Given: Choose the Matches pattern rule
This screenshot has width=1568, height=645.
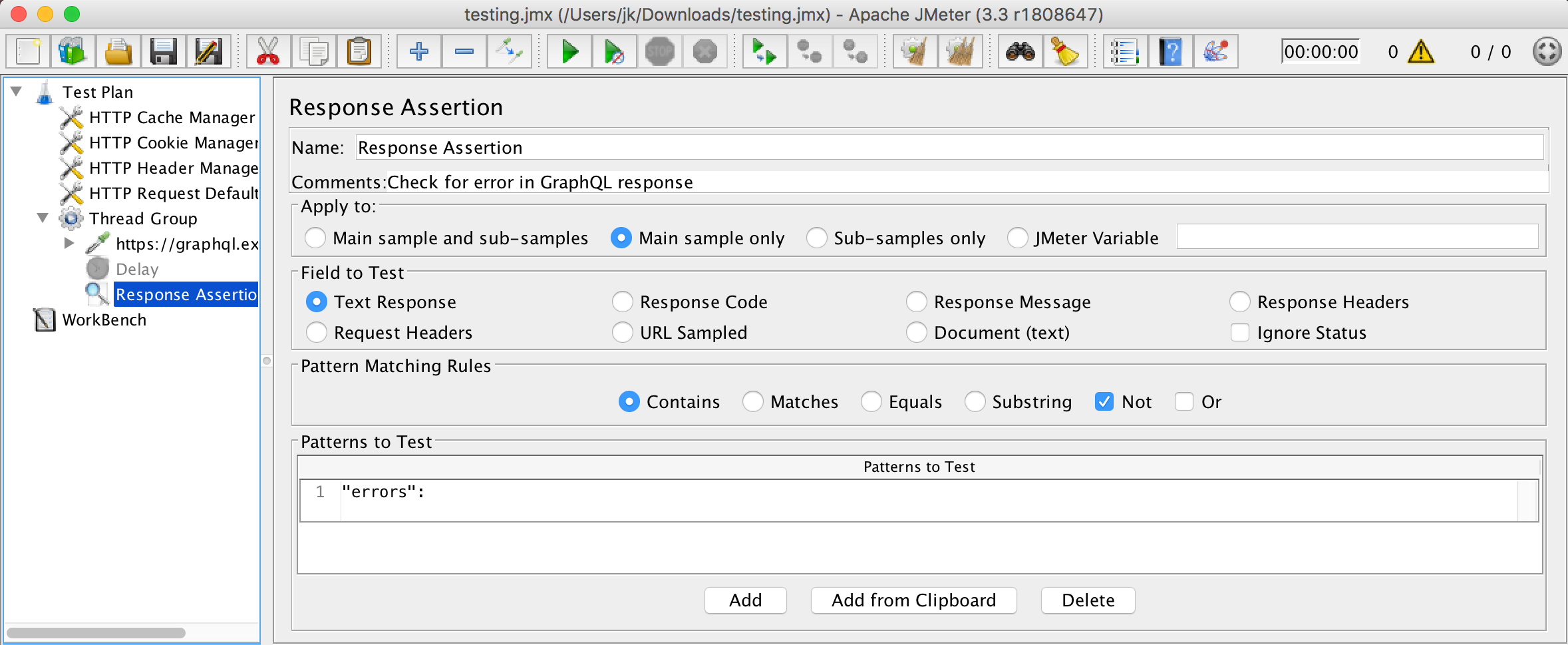Looking at the screenshot, I should [x=753, y=402].
